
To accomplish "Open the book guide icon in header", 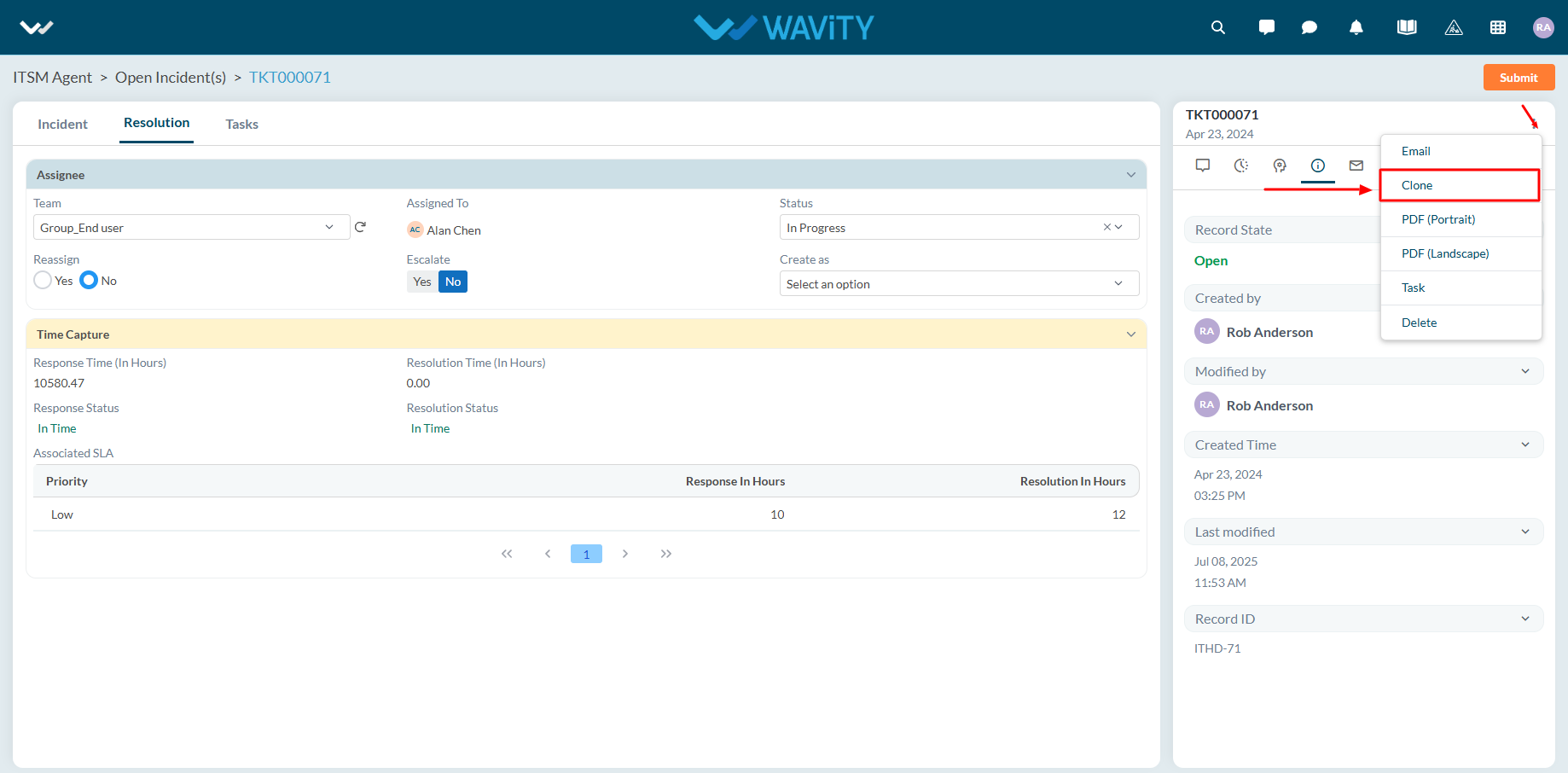I will coord(1407,27).
